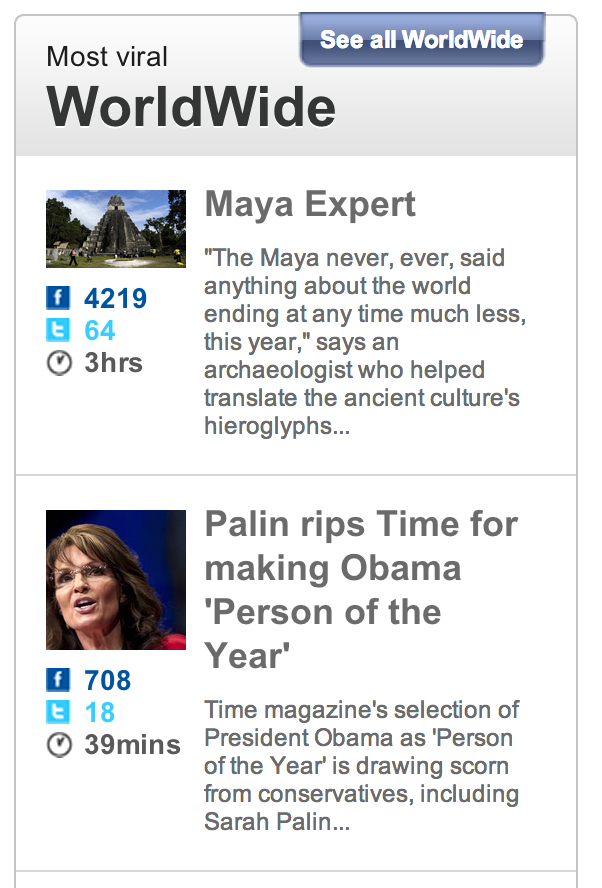Click the Twitter icon on the Palin story
Image resolution: width=602 pixels, height=888 pixels.
pyautogui.click(x=59, y=712)
